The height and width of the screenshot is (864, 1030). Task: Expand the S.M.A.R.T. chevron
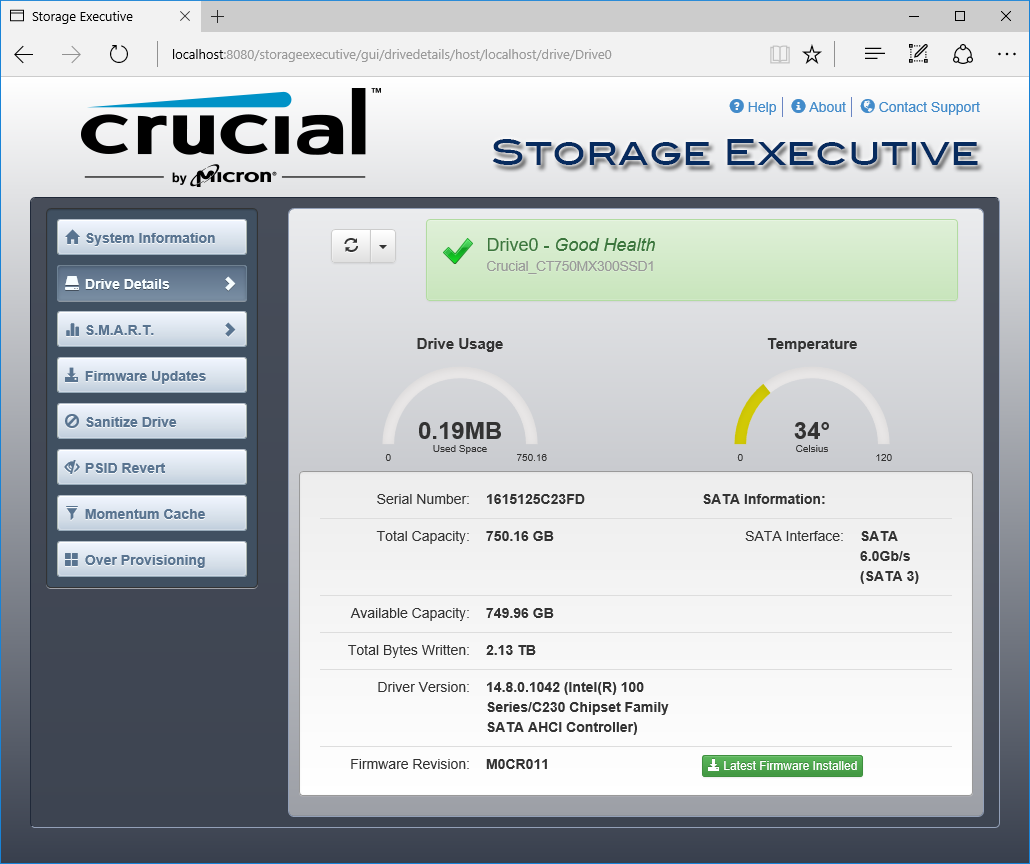click(x=230, y=330)
